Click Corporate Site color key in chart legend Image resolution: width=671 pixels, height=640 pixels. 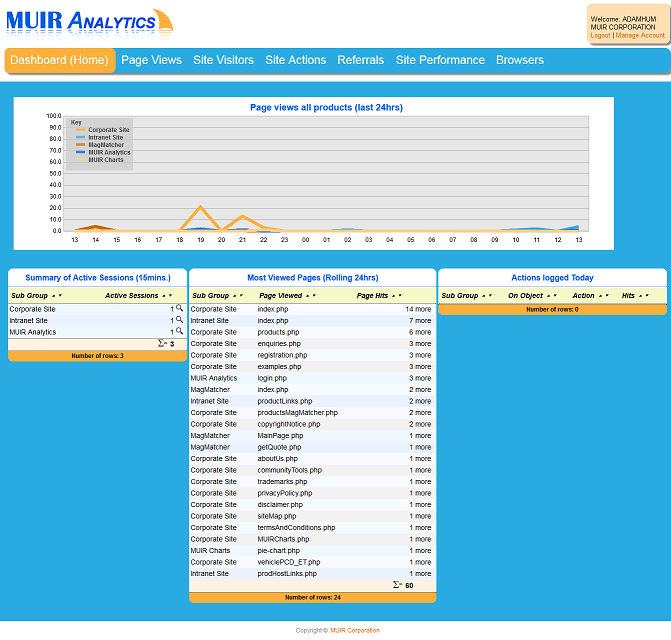tap(80, 130)
